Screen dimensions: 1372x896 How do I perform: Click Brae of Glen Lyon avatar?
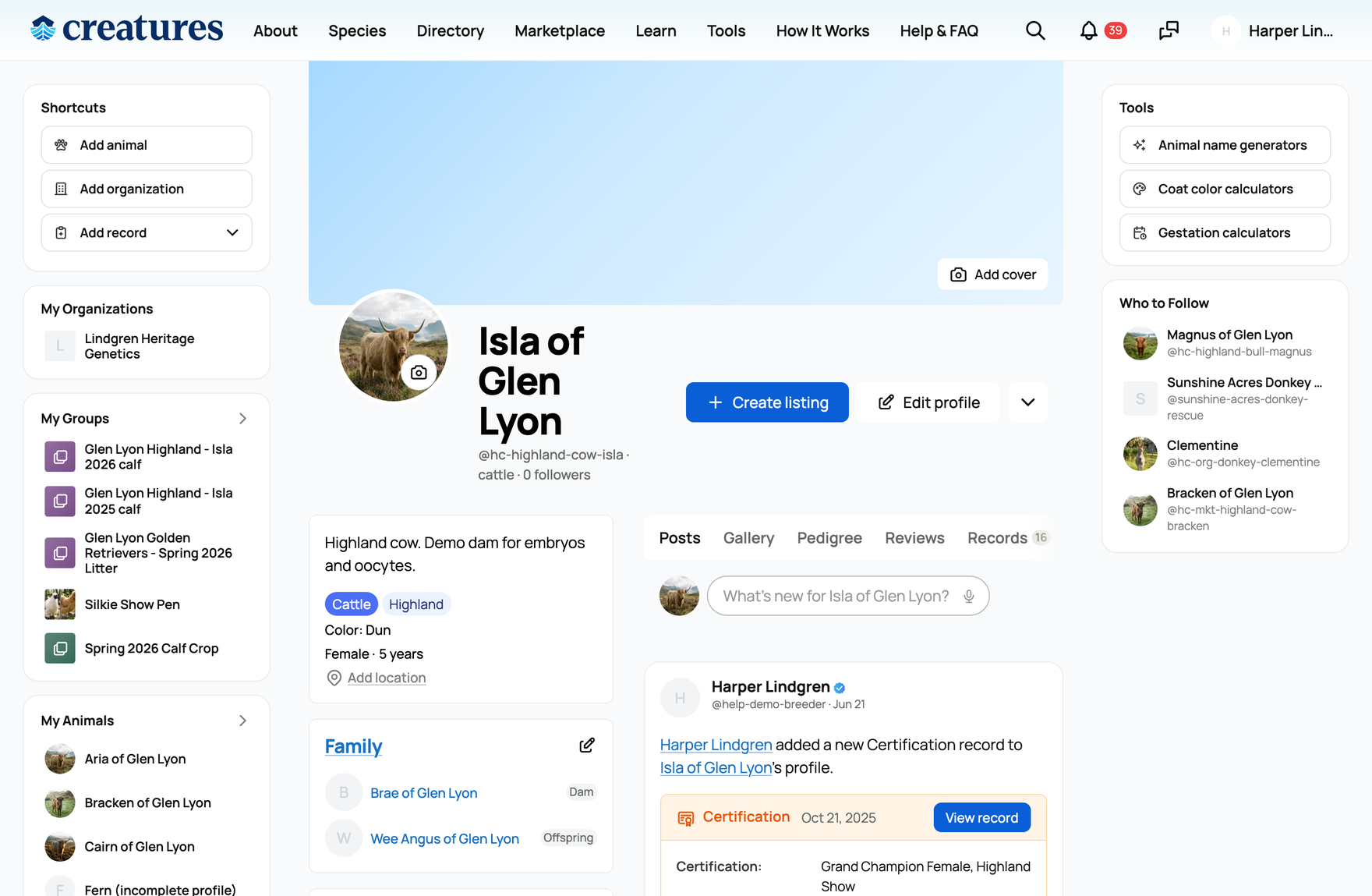pos(344,792)
